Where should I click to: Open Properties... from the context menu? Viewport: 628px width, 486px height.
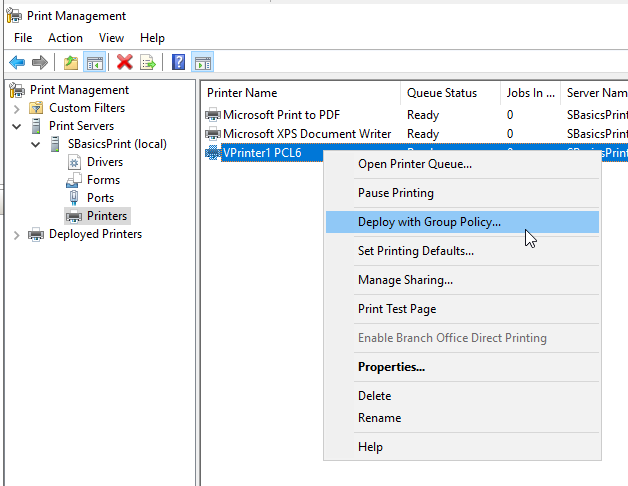[462, 367]
